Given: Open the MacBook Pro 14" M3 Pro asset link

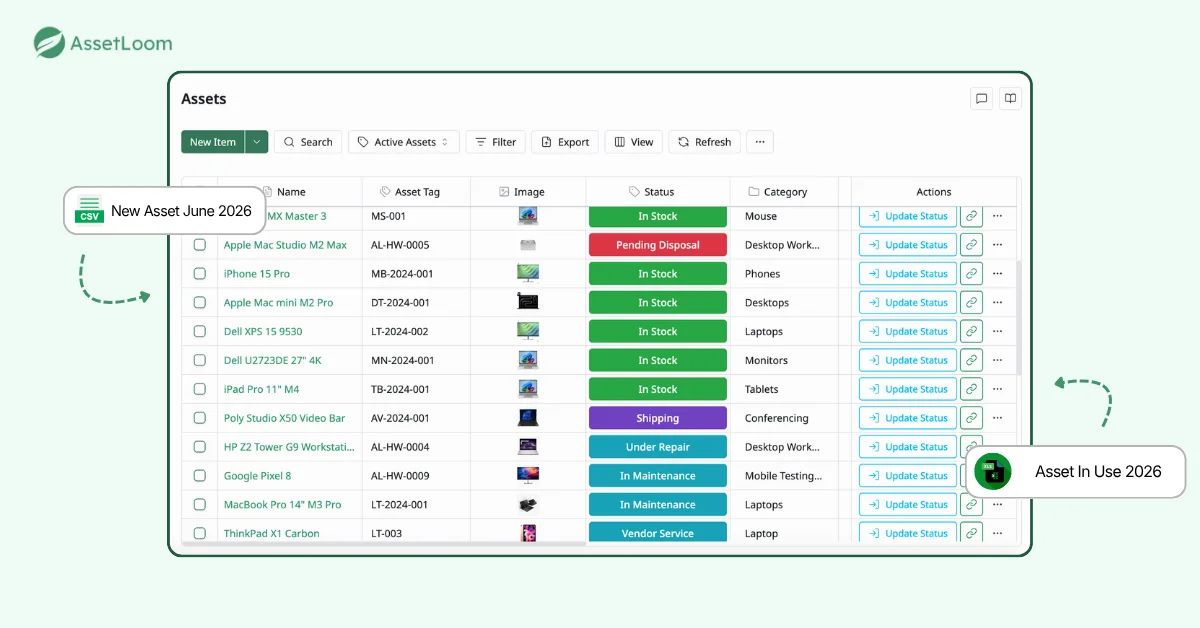Looking at the screenshot, I should pyautogui.click(x=283, y=505).
